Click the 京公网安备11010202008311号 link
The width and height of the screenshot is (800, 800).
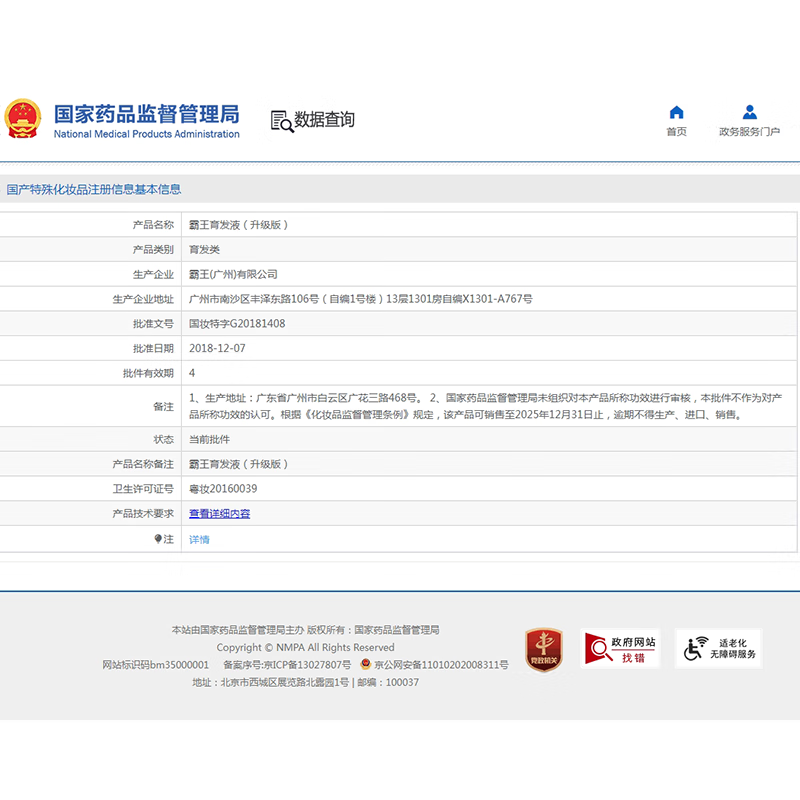[441, 665]
